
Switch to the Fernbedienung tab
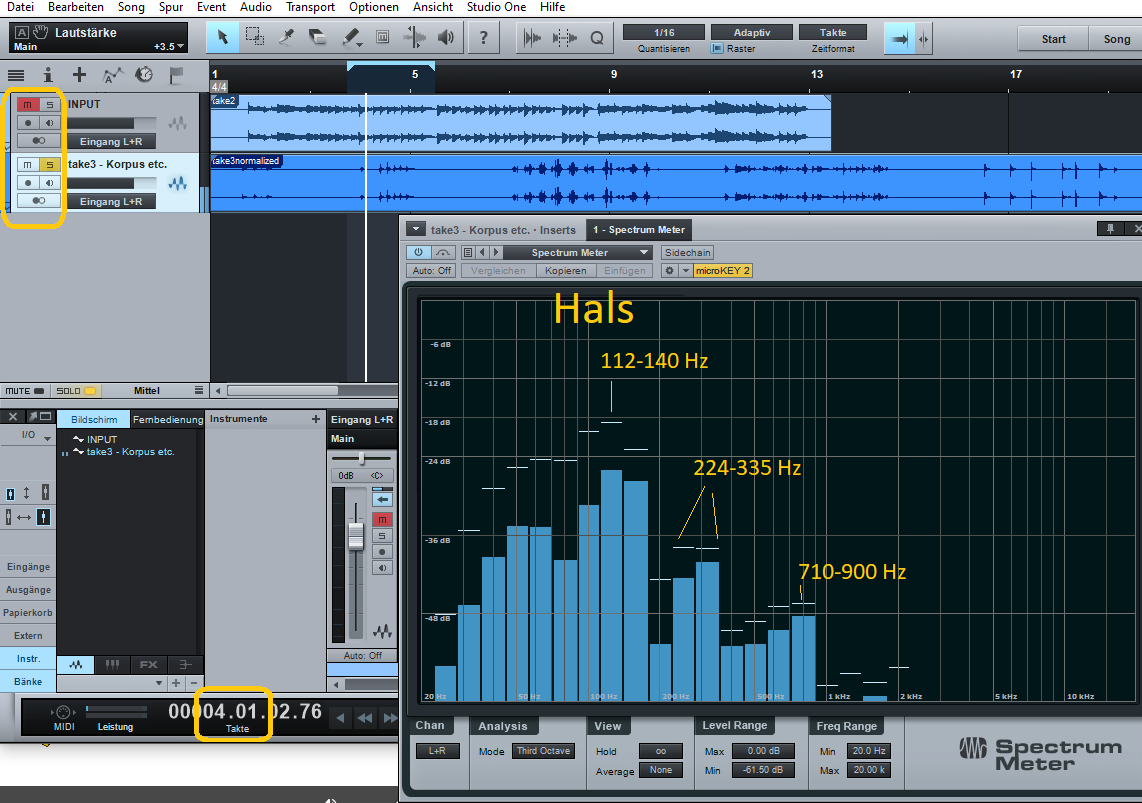point(168,419)
